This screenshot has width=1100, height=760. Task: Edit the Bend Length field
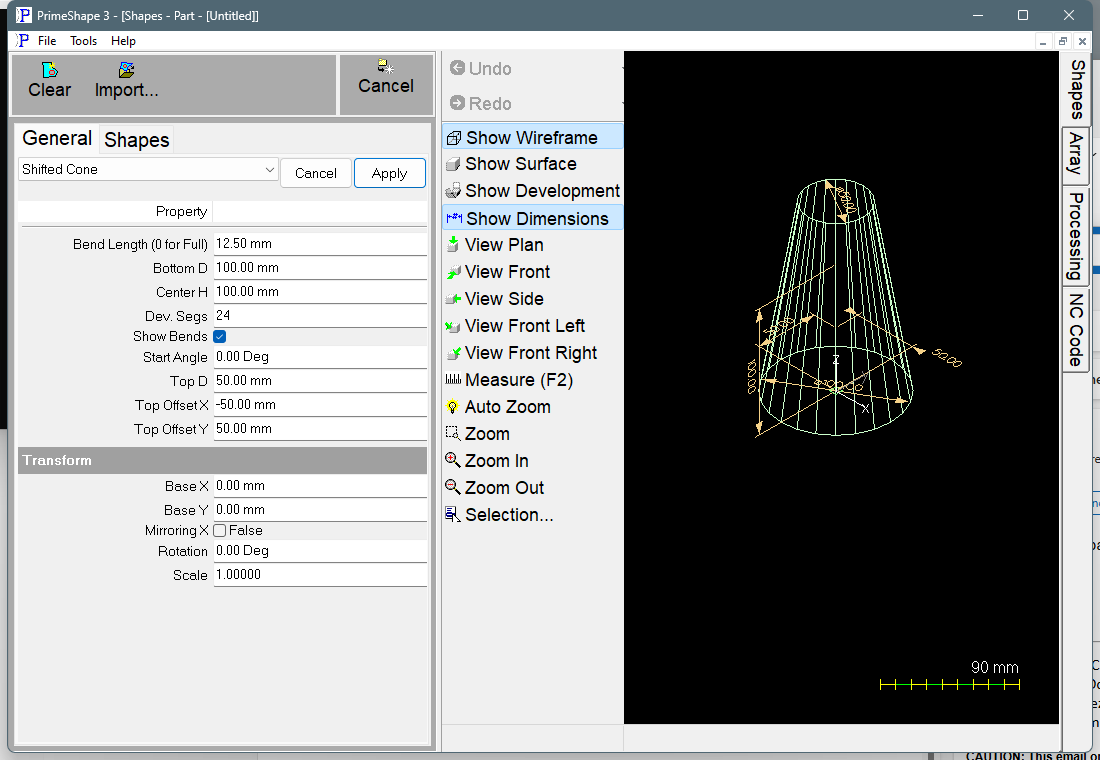point(320,244)
